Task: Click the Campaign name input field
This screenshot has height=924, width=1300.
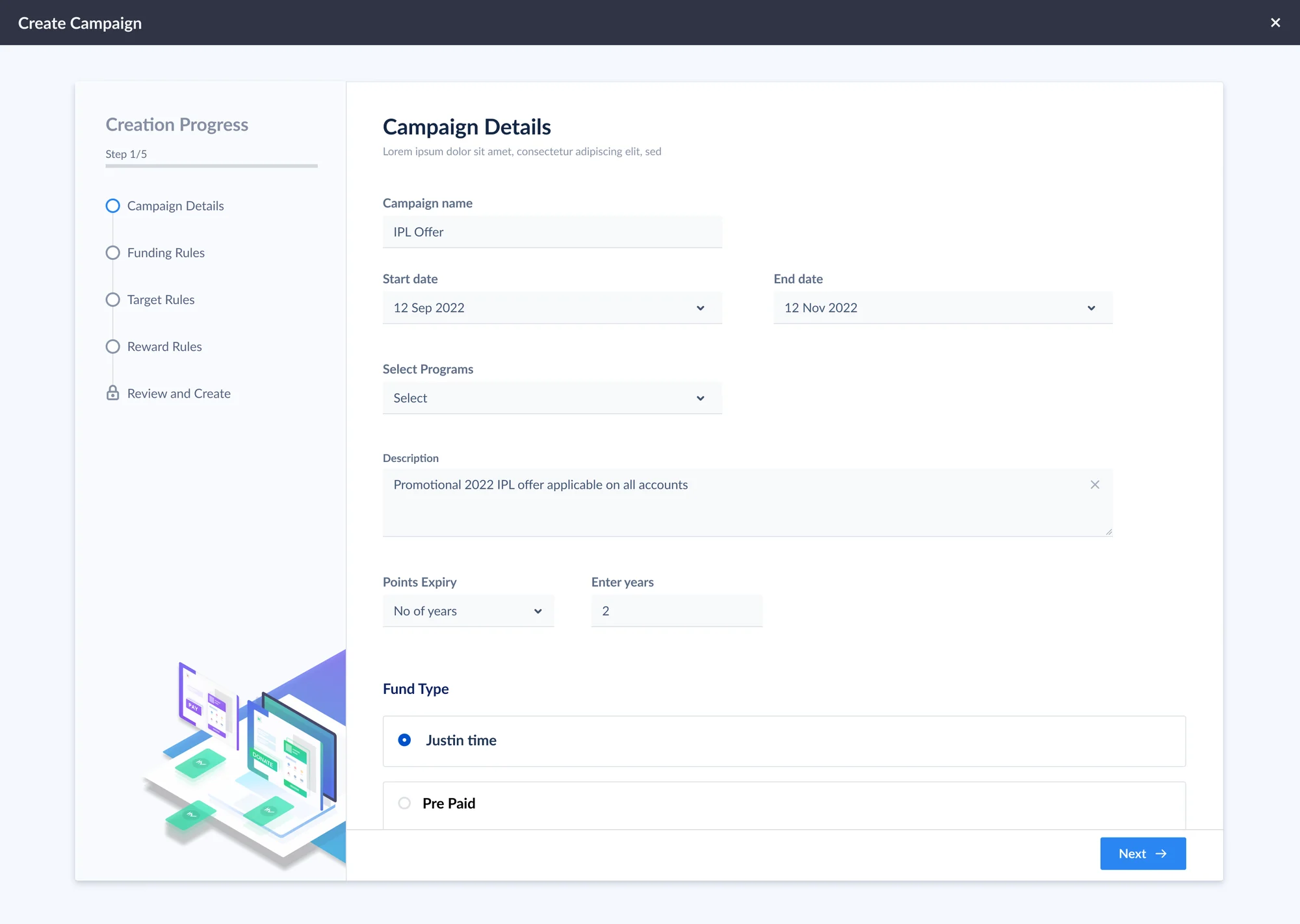Action: (x=552, y=232)
